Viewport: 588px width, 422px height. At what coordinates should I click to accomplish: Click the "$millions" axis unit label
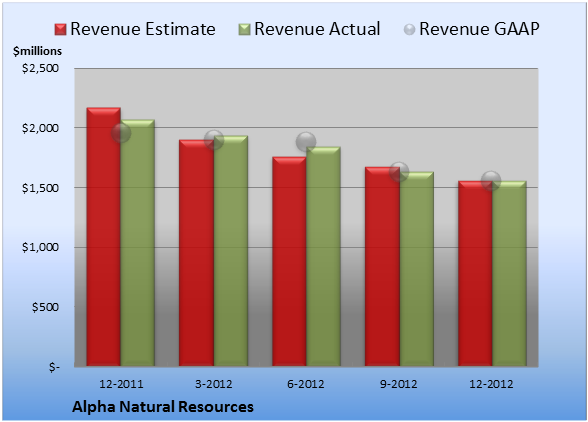(38, 51)
